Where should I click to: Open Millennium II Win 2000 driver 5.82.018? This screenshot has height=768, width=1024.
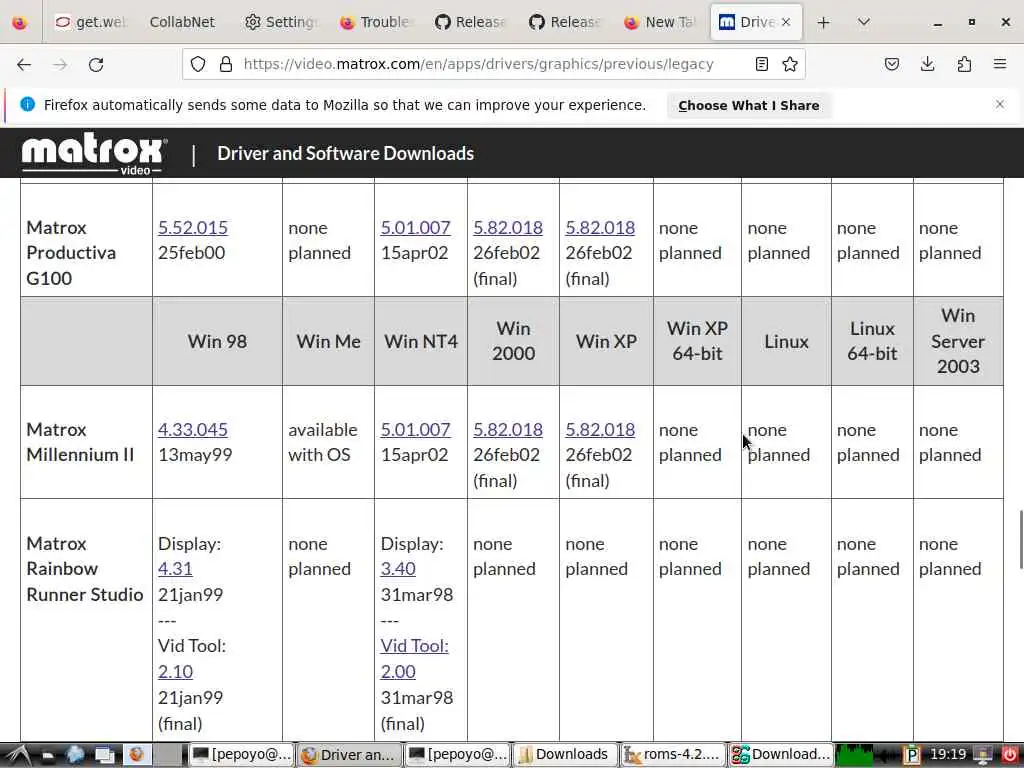[508, 429]
